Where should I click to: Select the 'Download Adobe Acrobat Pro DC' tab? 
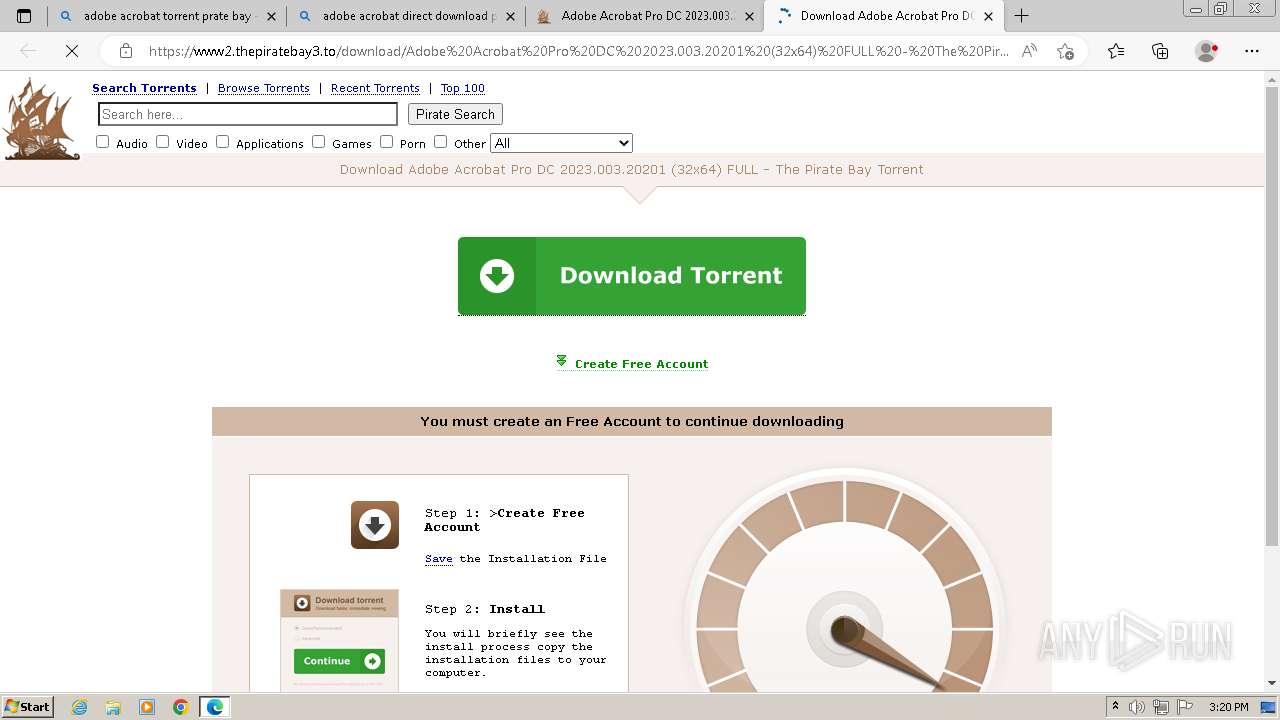(x=884, y=16)
